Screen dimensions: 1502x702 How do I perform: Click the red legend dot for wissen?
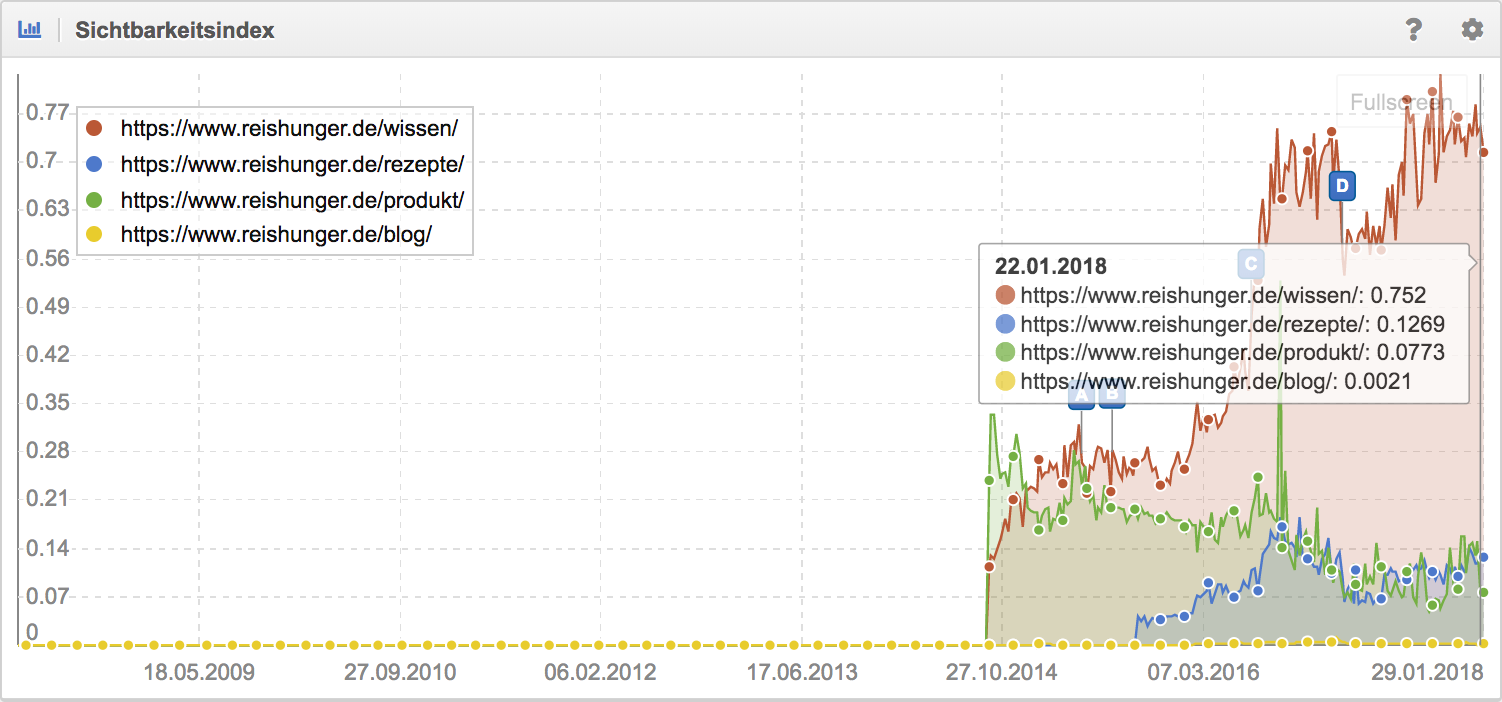point(94,128)
